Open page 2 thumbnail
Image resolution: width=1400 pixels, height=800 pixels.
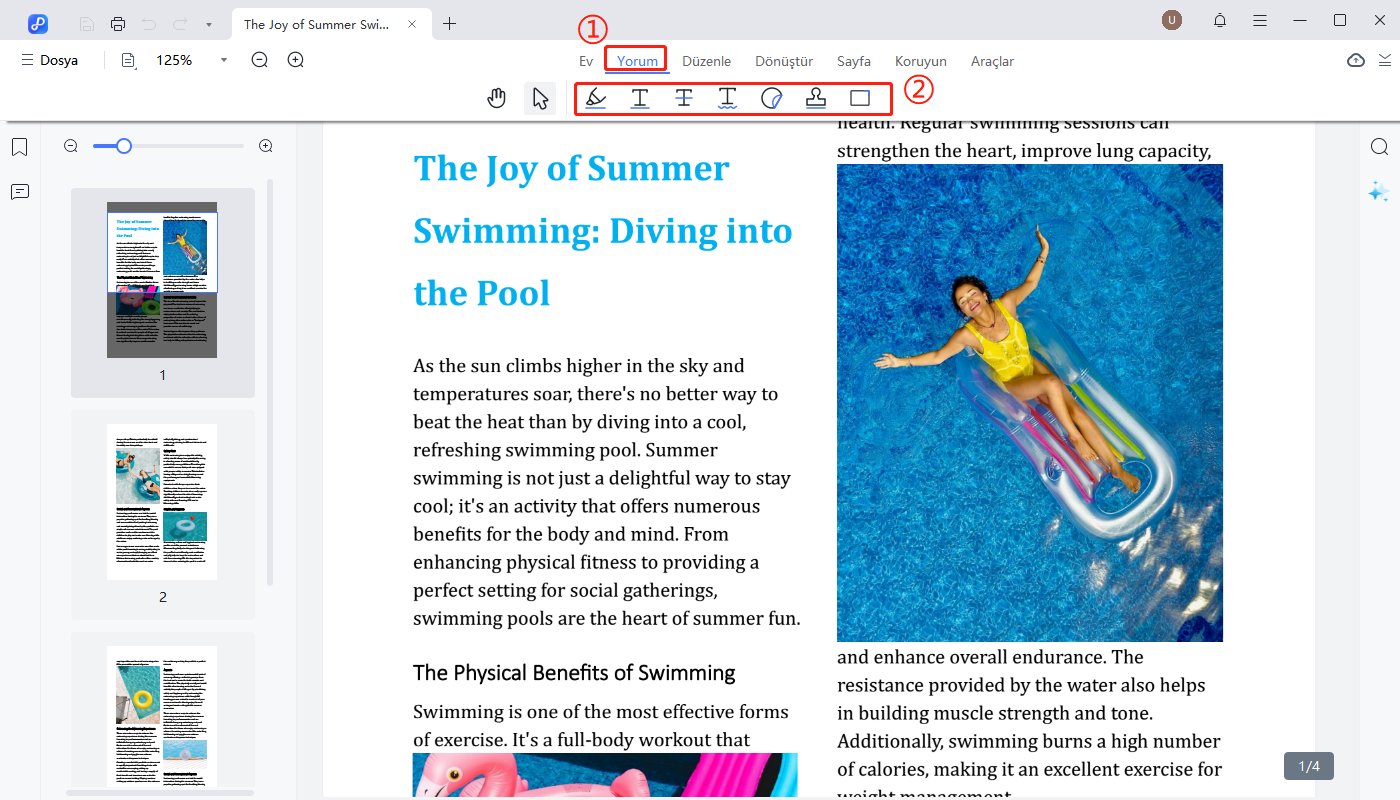click(162, 502)
